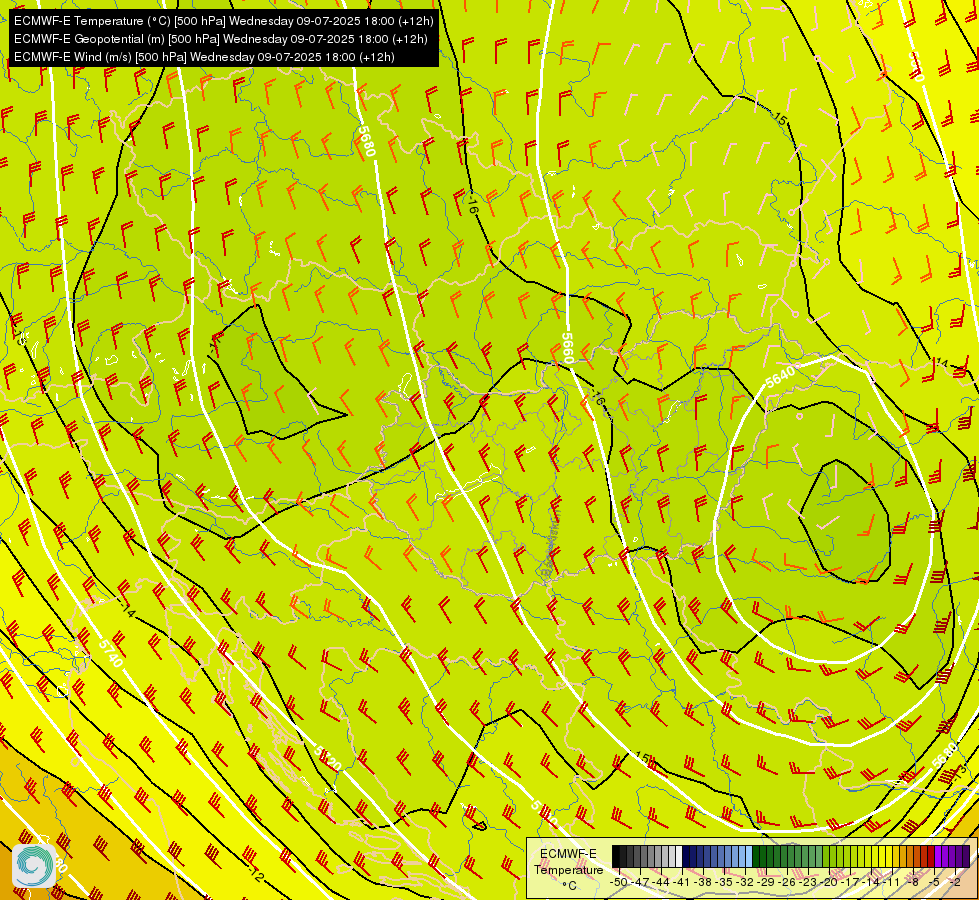
Task: Click the 5680 label on the upper white contour
Action: coord(367,141)
